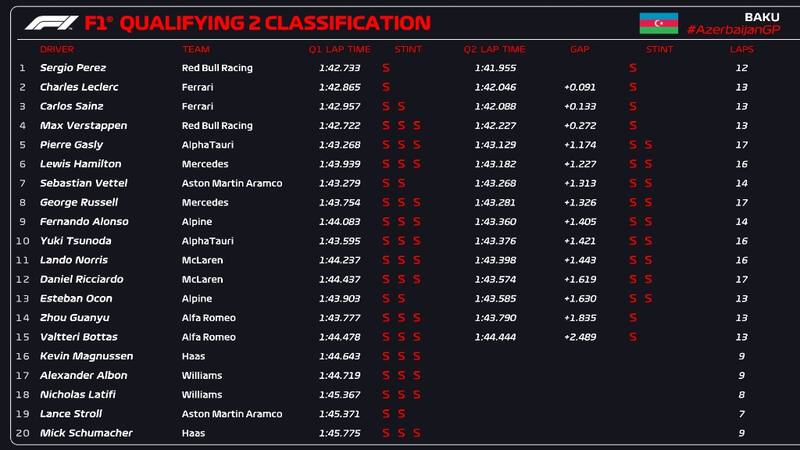
Task: Click Max Verstappen's Q2 soft tyre icon
Action: (x=633, y=126)
